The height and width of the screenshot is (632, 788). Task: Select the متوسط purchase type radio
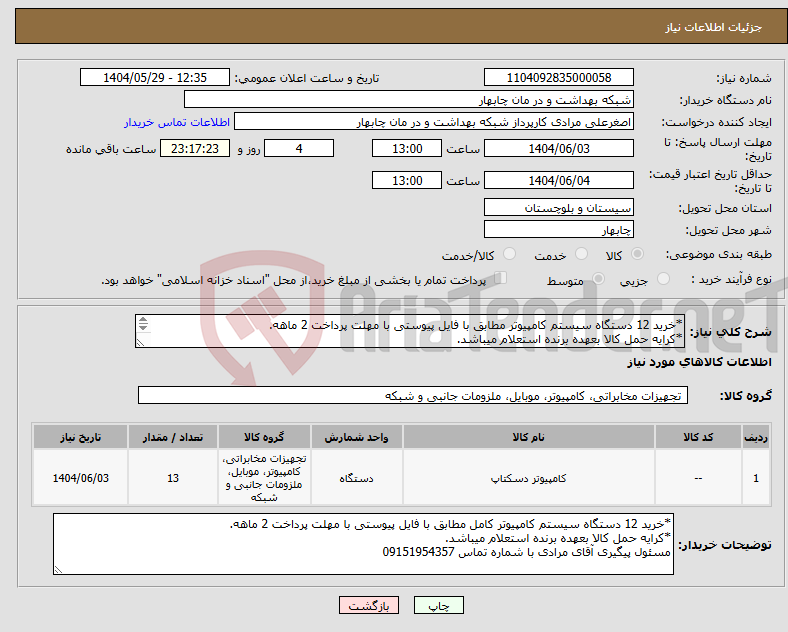point(598,279)
